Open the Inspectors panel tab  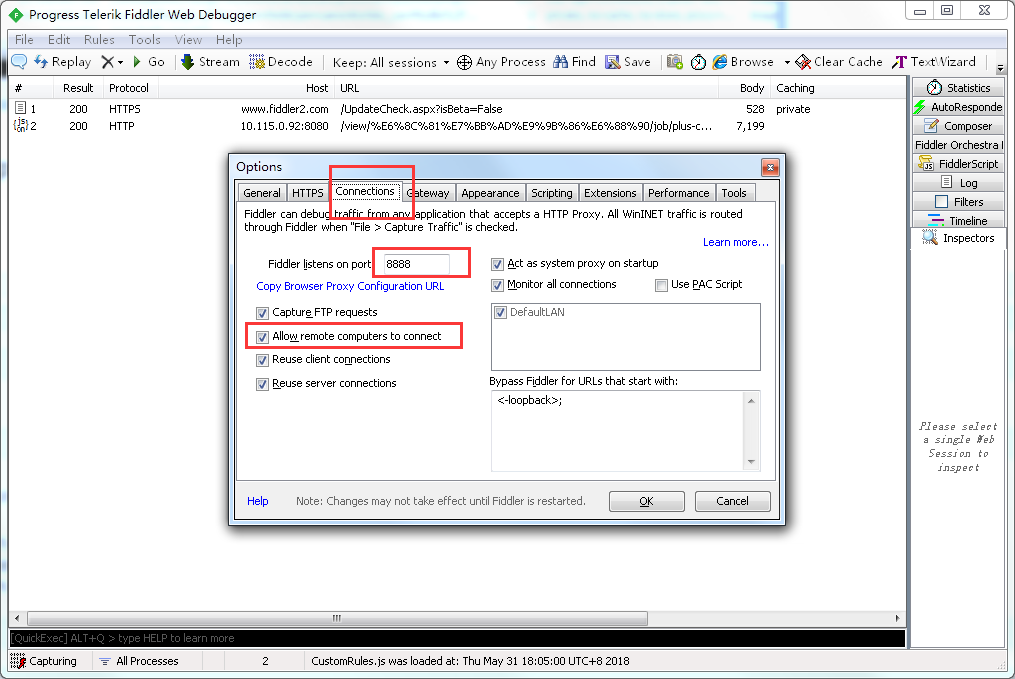[959, 238]
